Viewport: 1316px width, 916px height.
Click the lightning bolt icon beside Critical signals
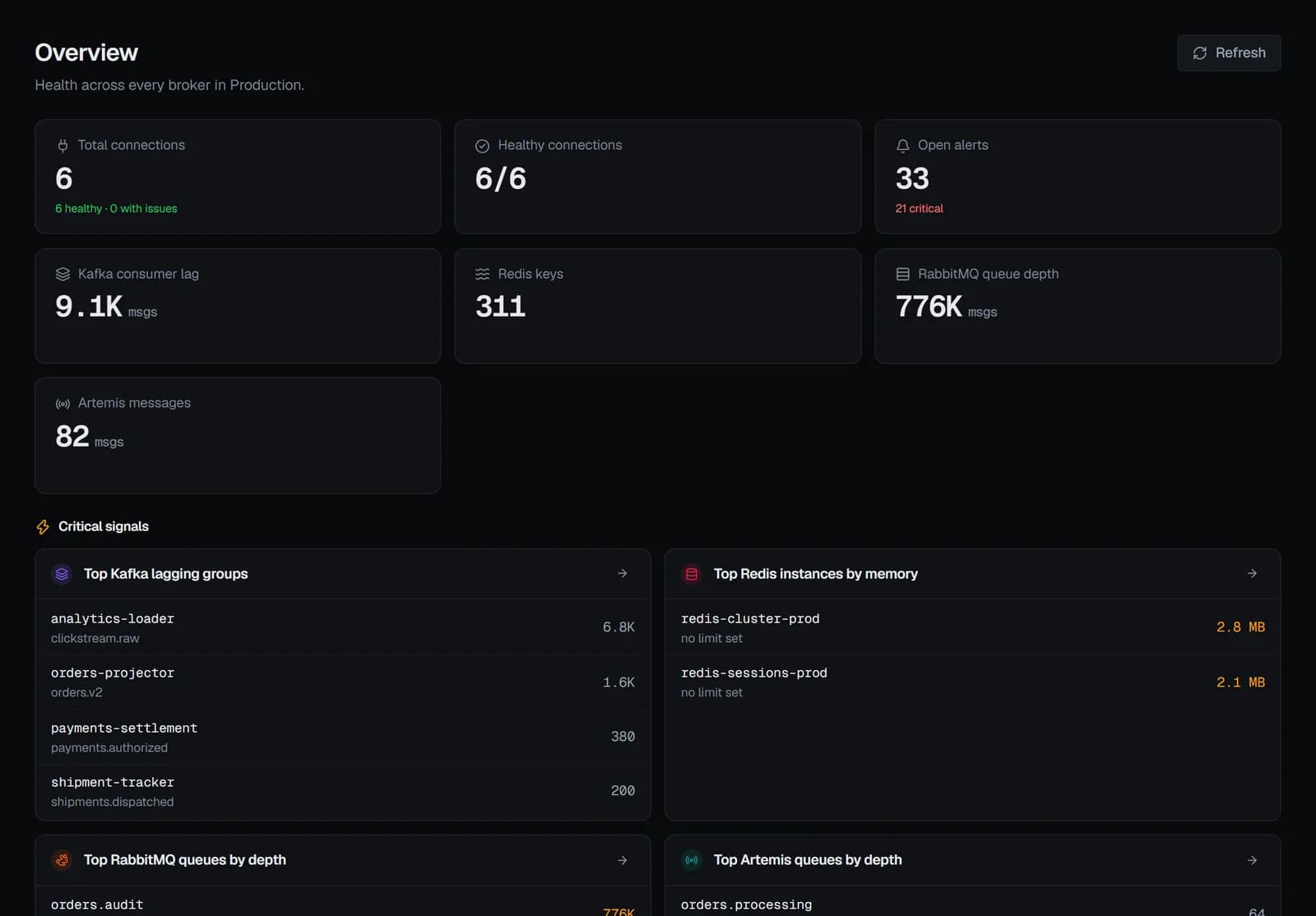[x=43, y=527]
